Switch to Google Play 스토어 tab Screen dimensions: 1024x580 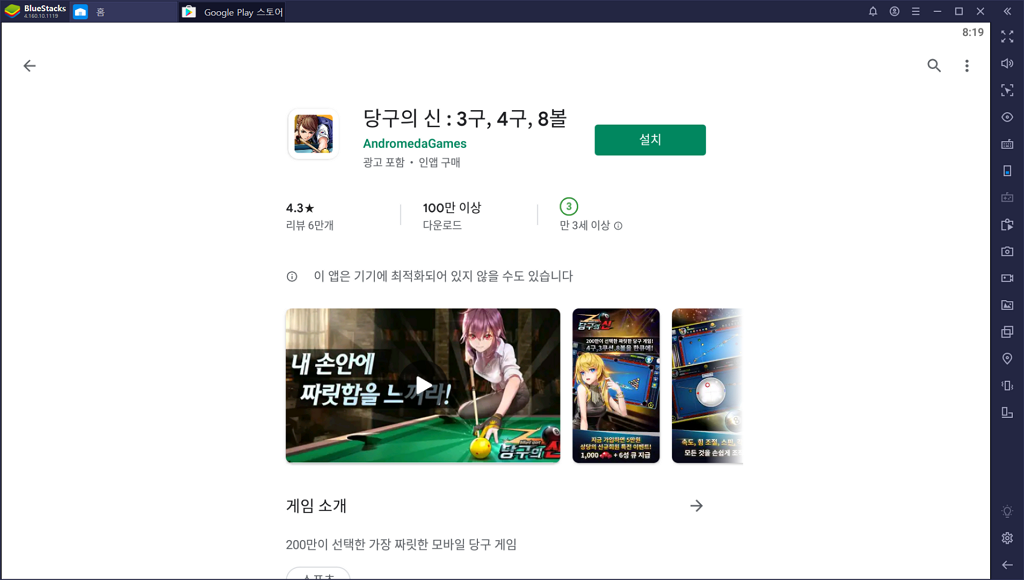232,12
